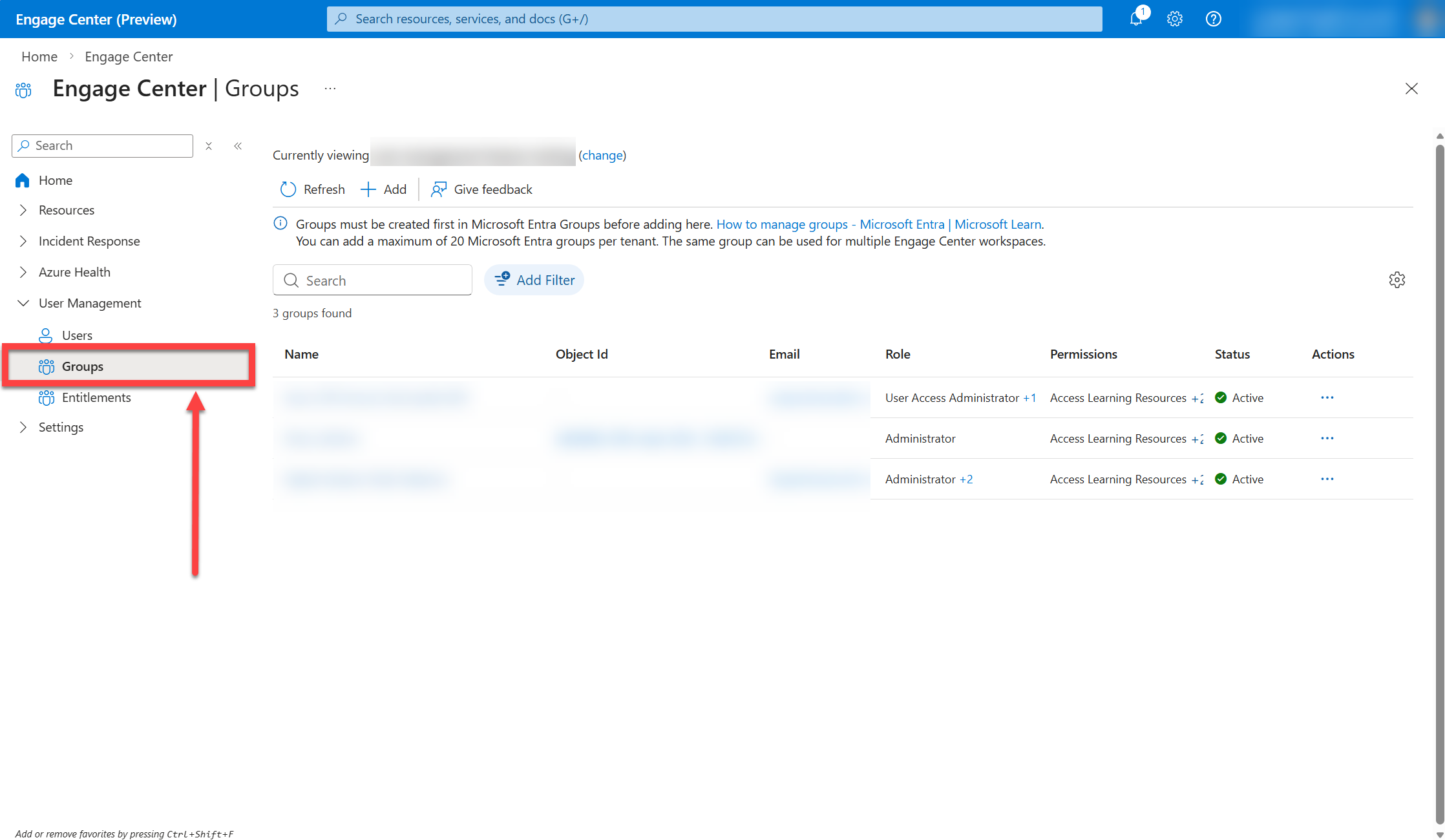This screenshot has width=1445, height=840.
Task: Click Engage Center breadcrumb link
Action: [x=129, y=57]
